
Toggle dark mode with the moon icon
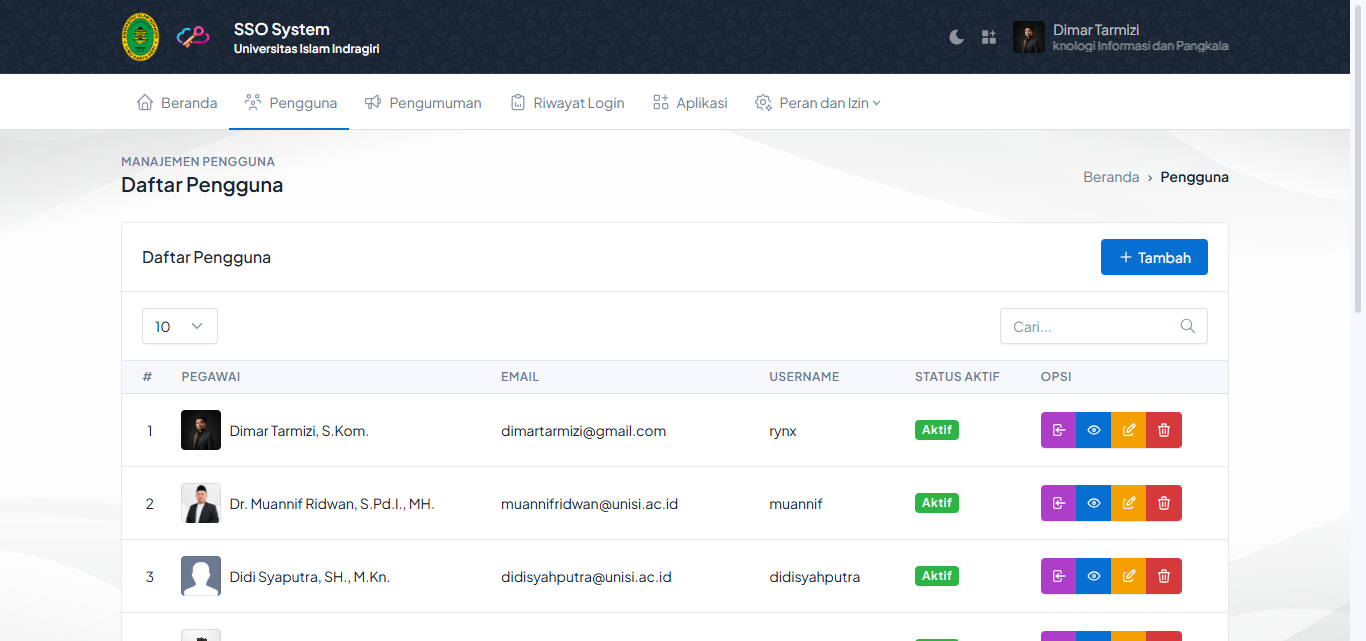[957, 37]
